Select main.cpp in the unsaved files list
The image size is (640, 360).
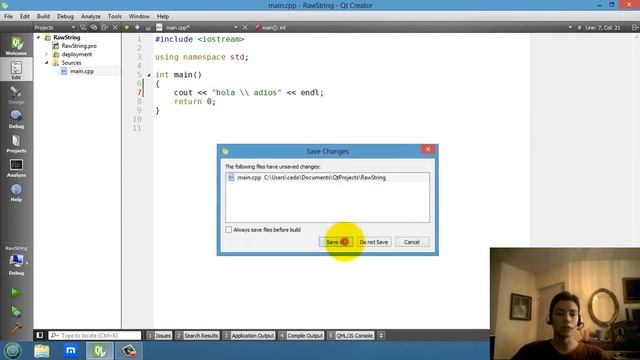[327, 178]
